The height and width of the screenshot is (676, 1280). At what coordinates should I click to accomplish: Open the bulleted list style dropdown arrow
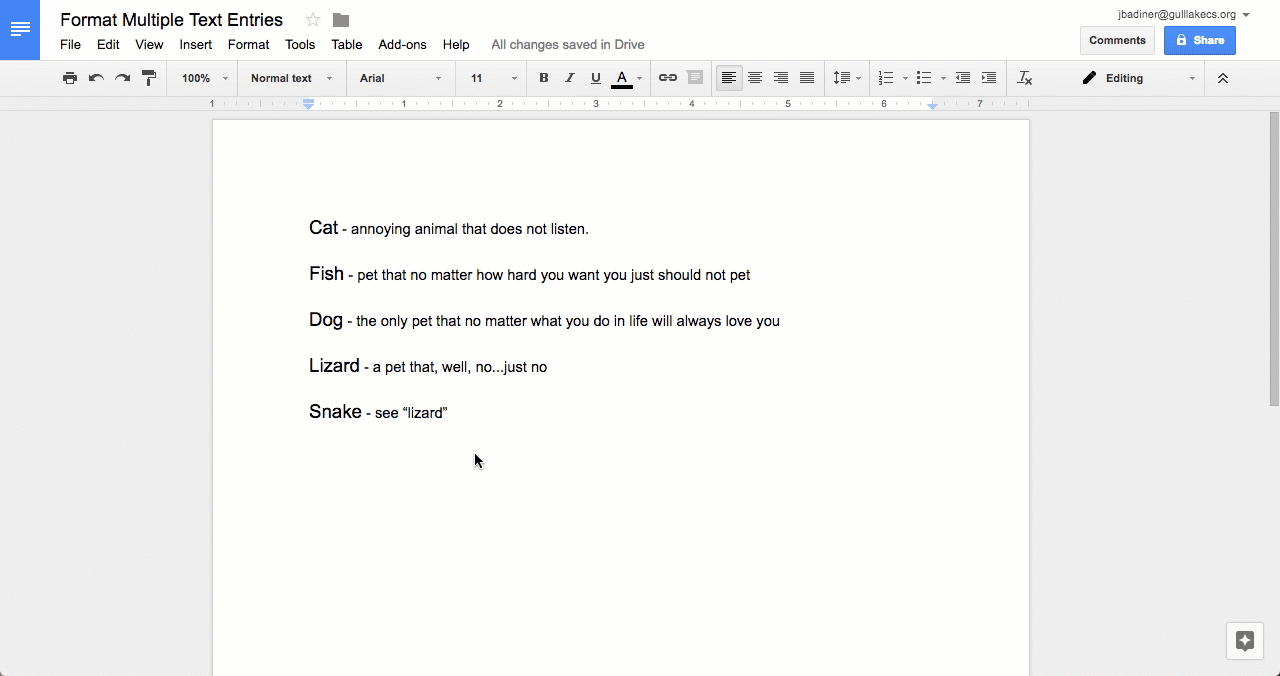pos(943,78)
